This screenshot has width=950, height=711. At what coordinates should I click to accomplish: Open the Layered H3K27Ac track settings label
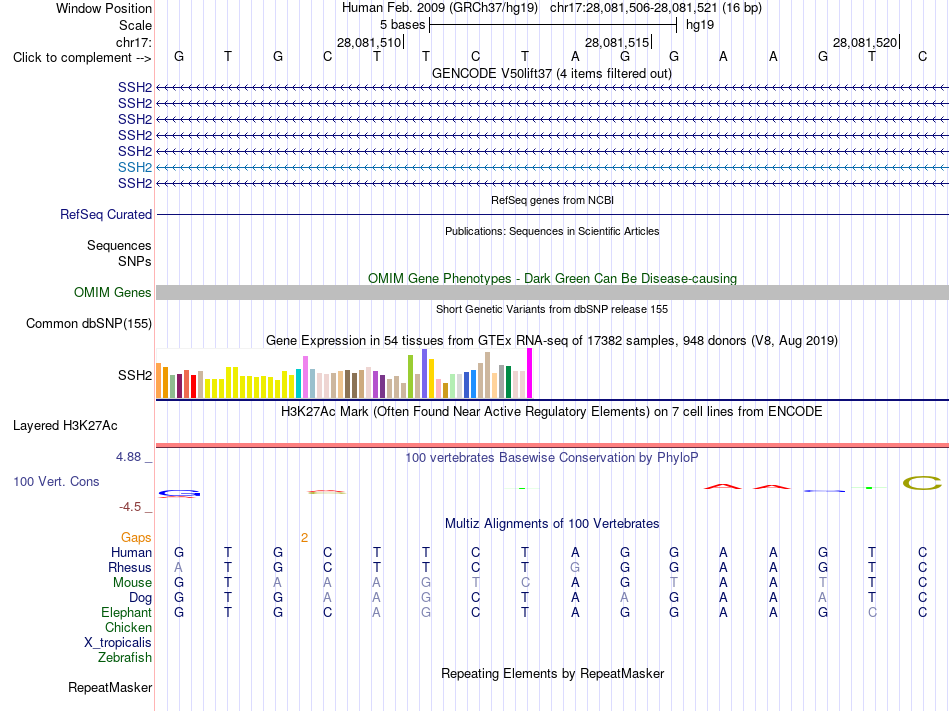click(x=65, y=426)
